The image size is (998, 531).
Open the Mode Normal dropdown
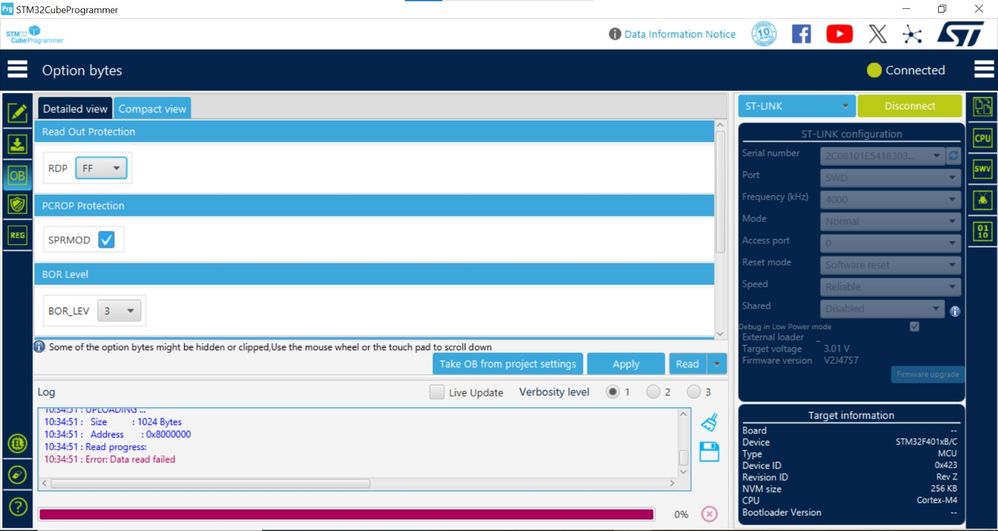point(890,222)
